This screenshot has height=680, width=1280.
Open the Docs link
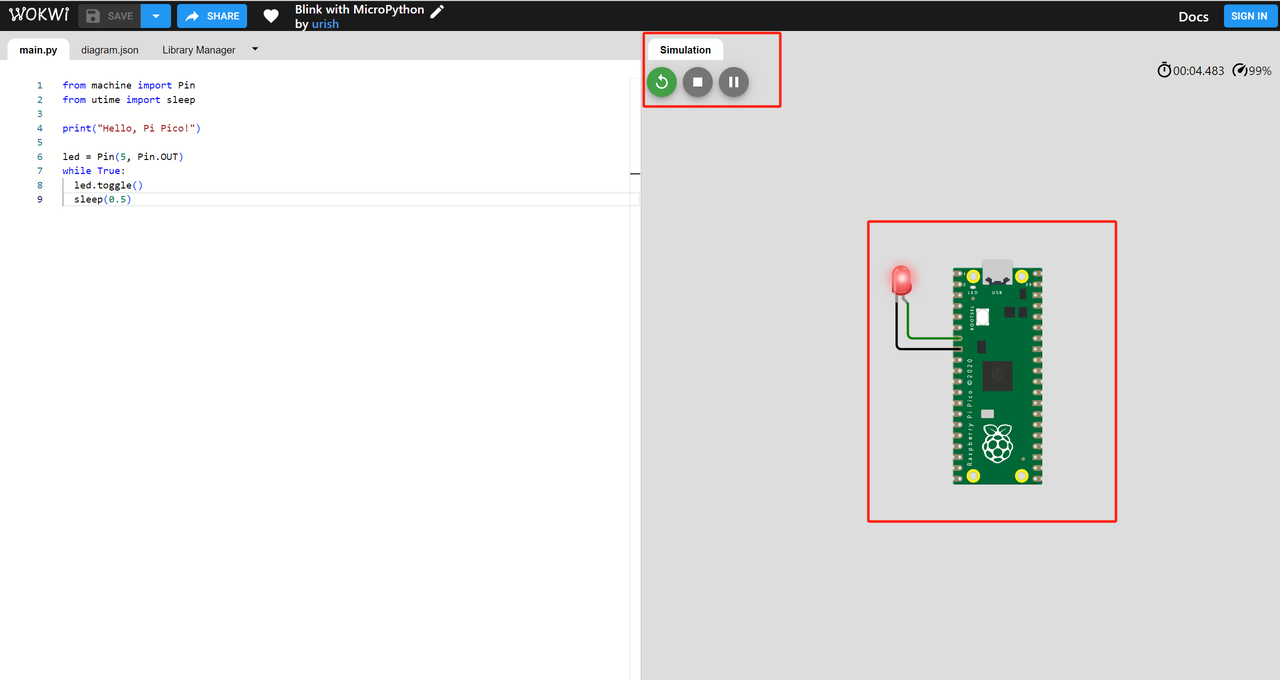click(1193, 16)
